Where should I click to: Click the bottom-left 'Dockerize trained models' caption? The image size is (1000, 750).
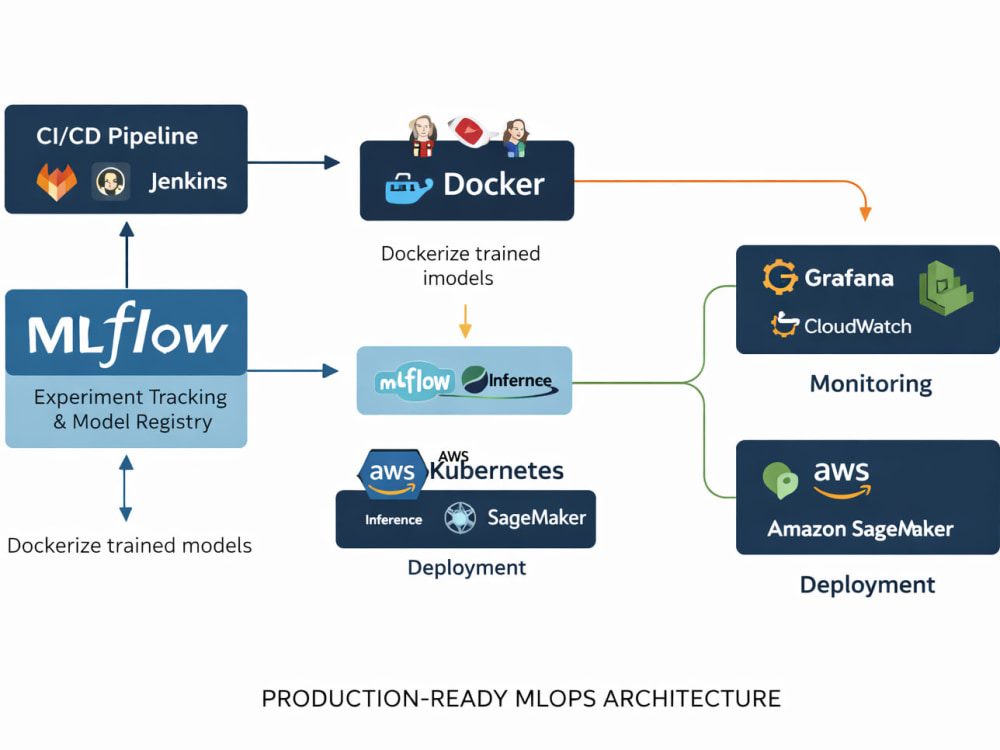[129, 546]
